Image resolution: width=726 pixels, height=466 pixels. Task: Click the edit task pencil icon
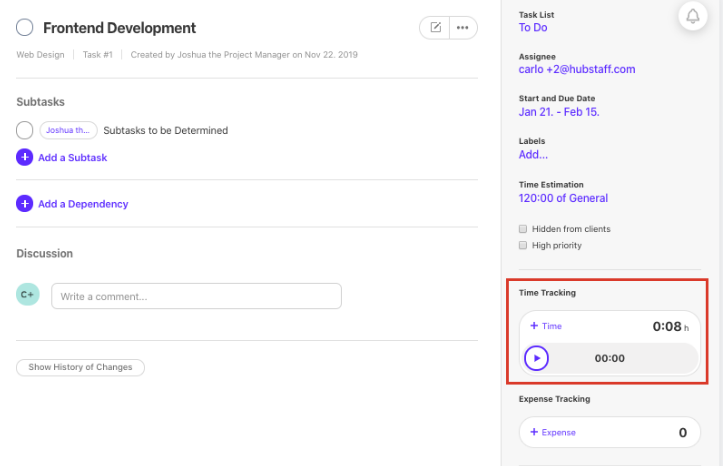click(x=435, y=28)
